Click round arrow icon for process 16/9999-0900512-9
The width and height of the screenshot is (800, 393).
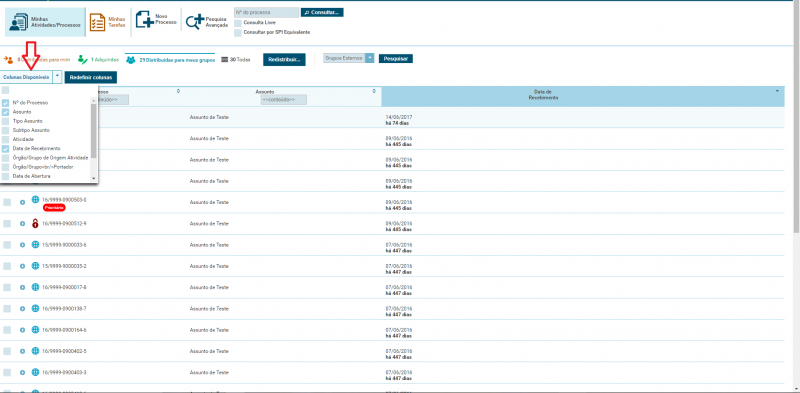click(x=22, y=224)
